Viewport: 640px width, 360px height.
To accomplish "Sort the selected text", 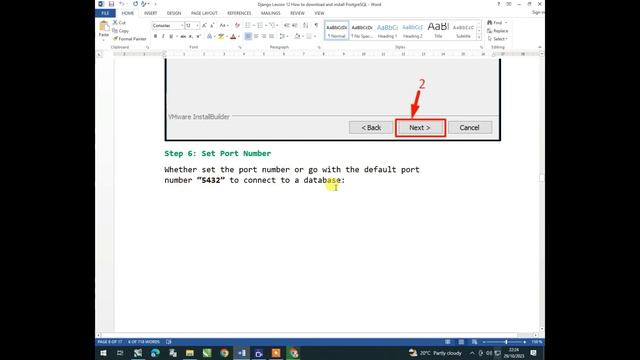I will click(x=306, y=25).
